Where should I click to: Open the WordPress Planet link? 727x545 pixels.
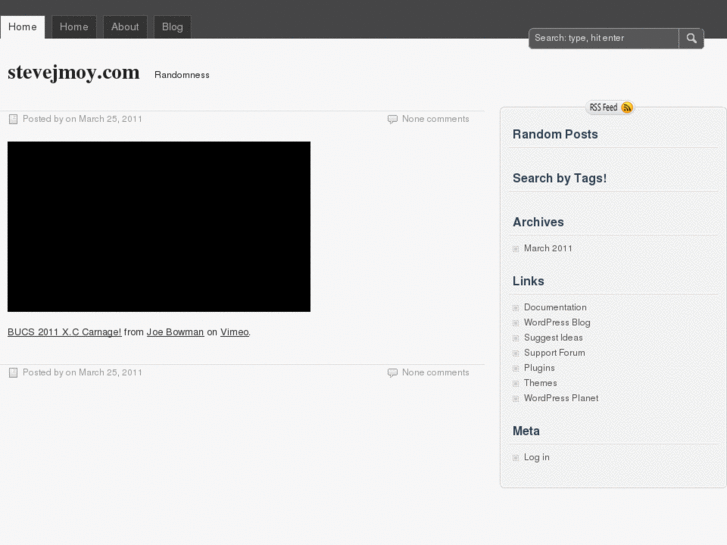coord(561,398)
